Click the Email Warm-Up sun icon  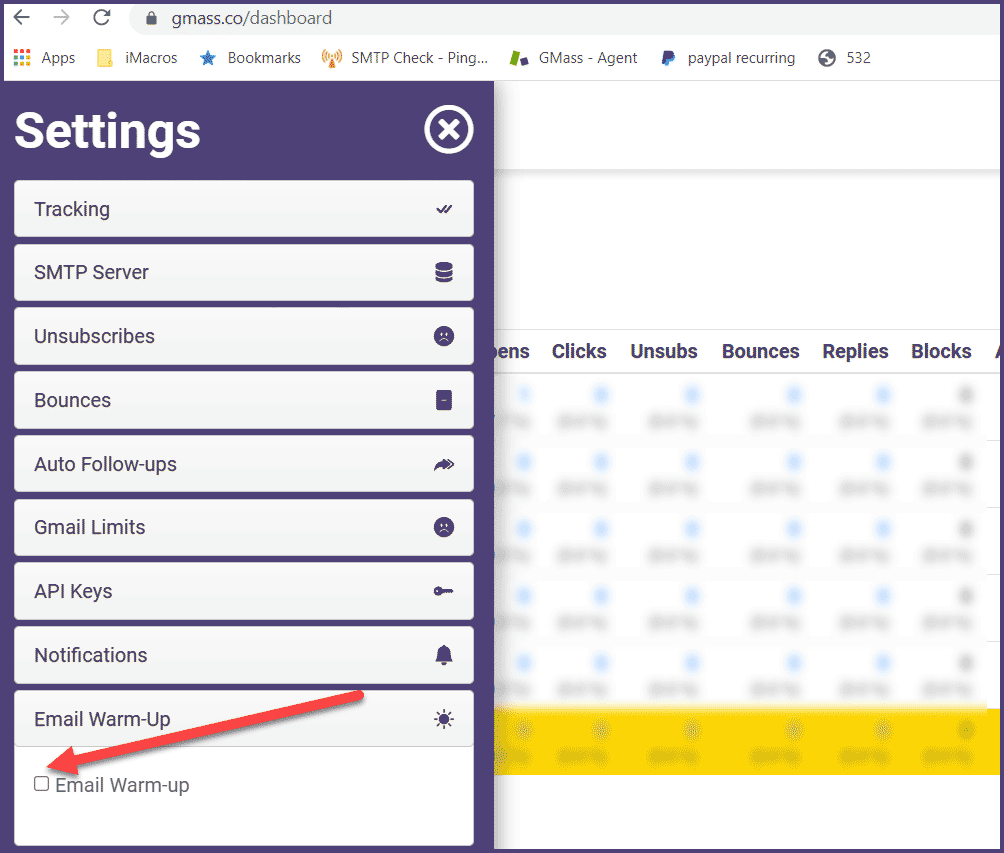444,719
